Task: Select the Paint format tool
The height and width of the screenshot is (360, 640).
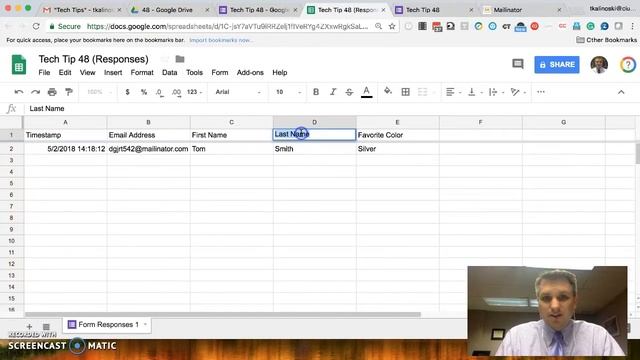Action: click(69, 92)
